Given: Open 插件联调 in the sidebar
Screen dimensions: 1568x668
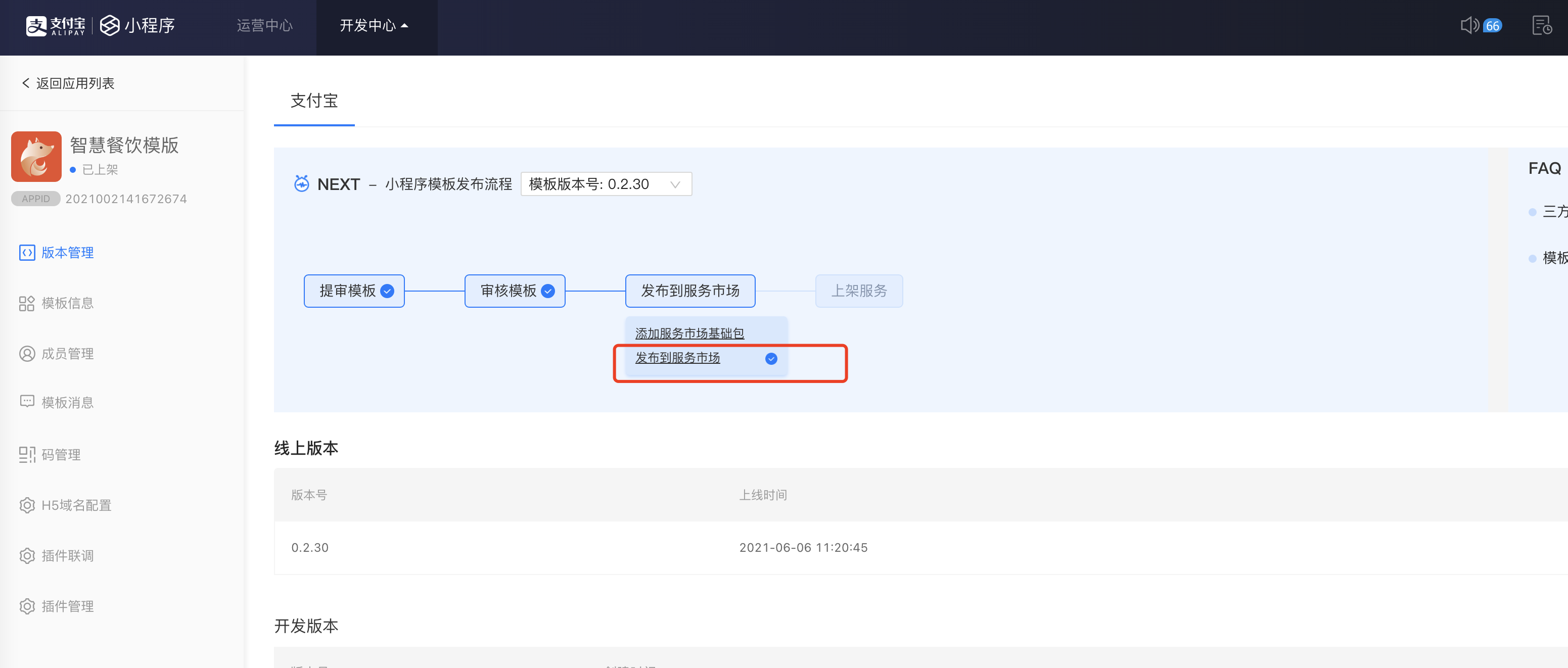Looking at the screenshot, I should click(x=67, y=555).
